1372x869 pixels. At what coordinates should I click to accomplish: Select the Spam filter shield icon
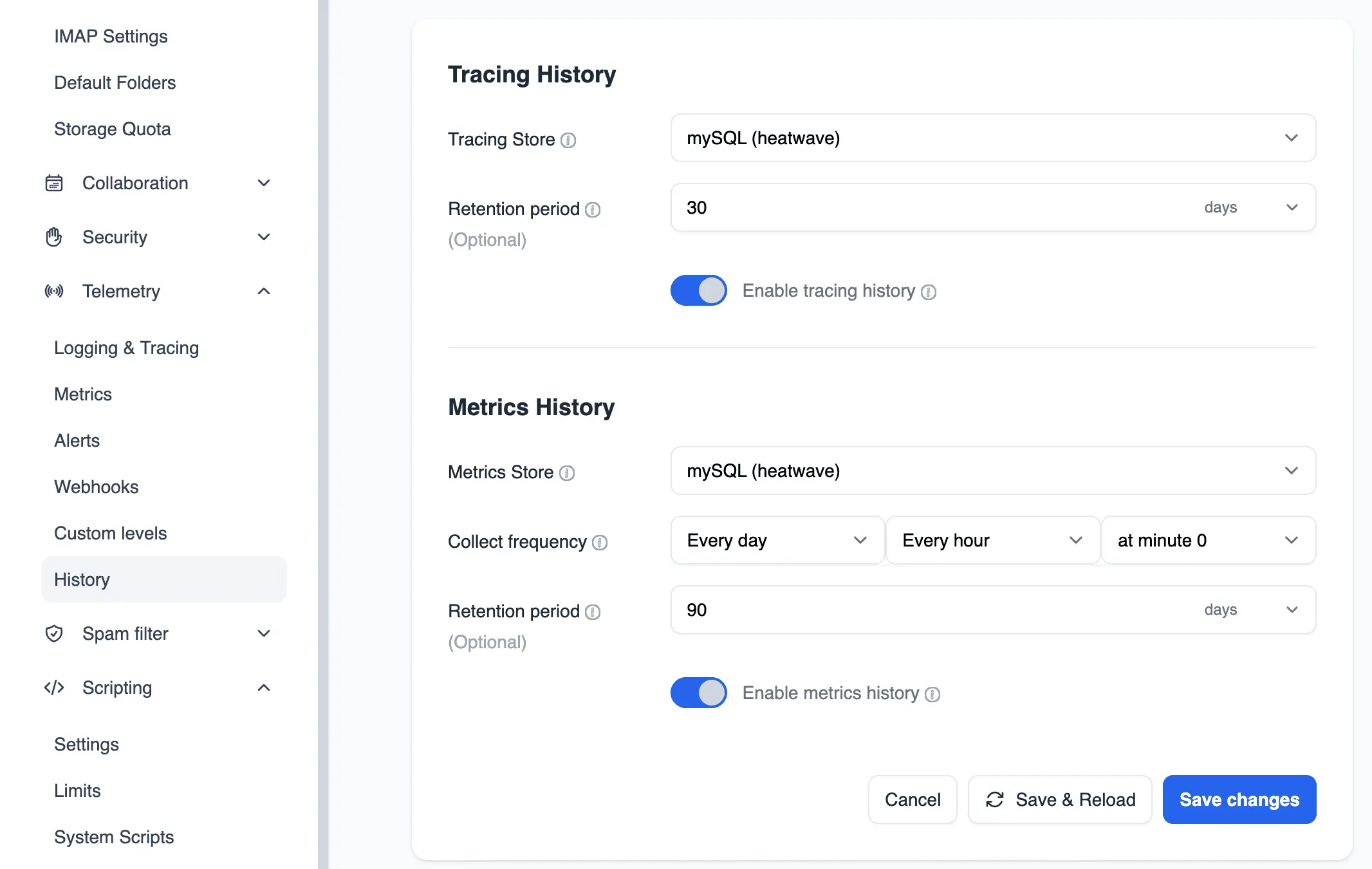(55, 633)
